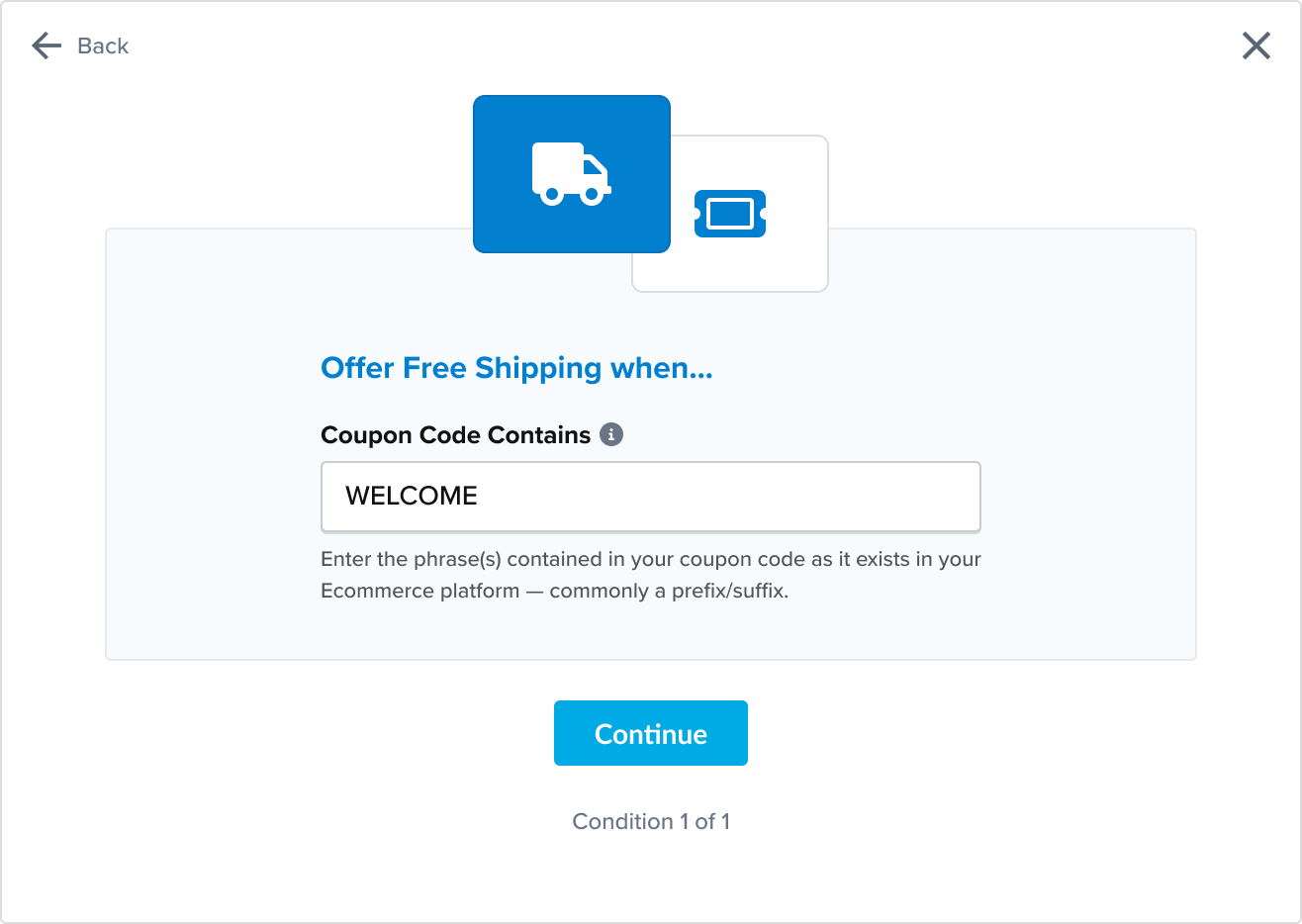This screenshot has width=1302, height=924.
Task: Focus the Coupon Code Contains input field
Action: [x=650, y=496]
